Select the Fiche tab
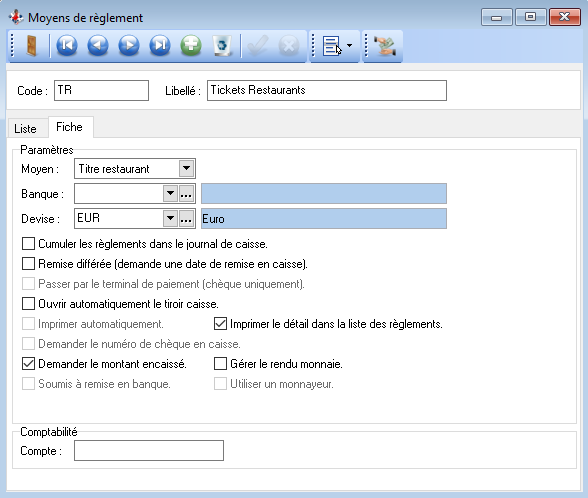This screenshot has height=498, width=588. click(69, 127)
